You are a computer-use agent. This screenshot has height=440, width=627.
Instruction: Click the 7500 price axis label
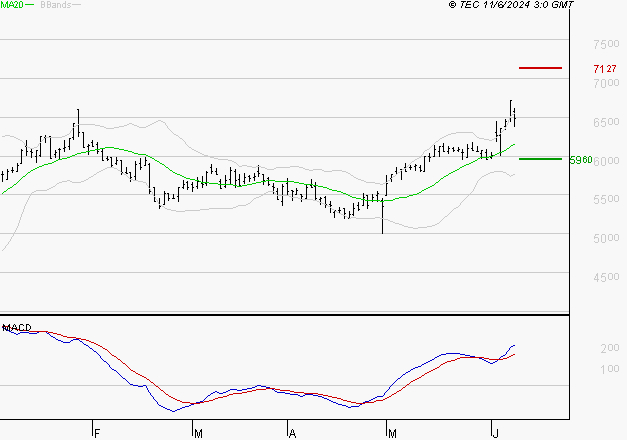tap(606, 44)
